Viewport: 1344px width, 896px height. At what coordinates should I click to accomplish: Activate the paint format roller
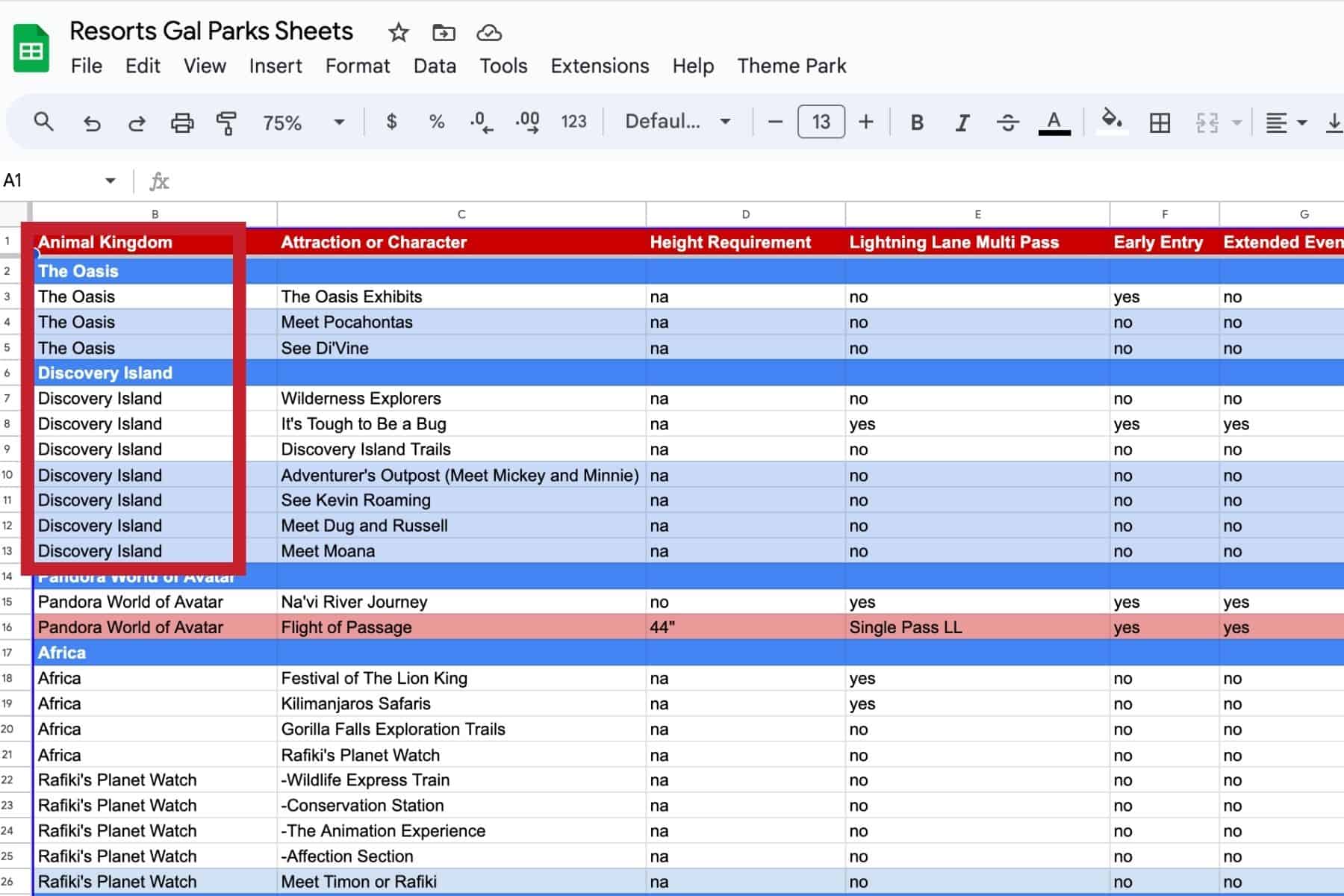coord(226,122)
